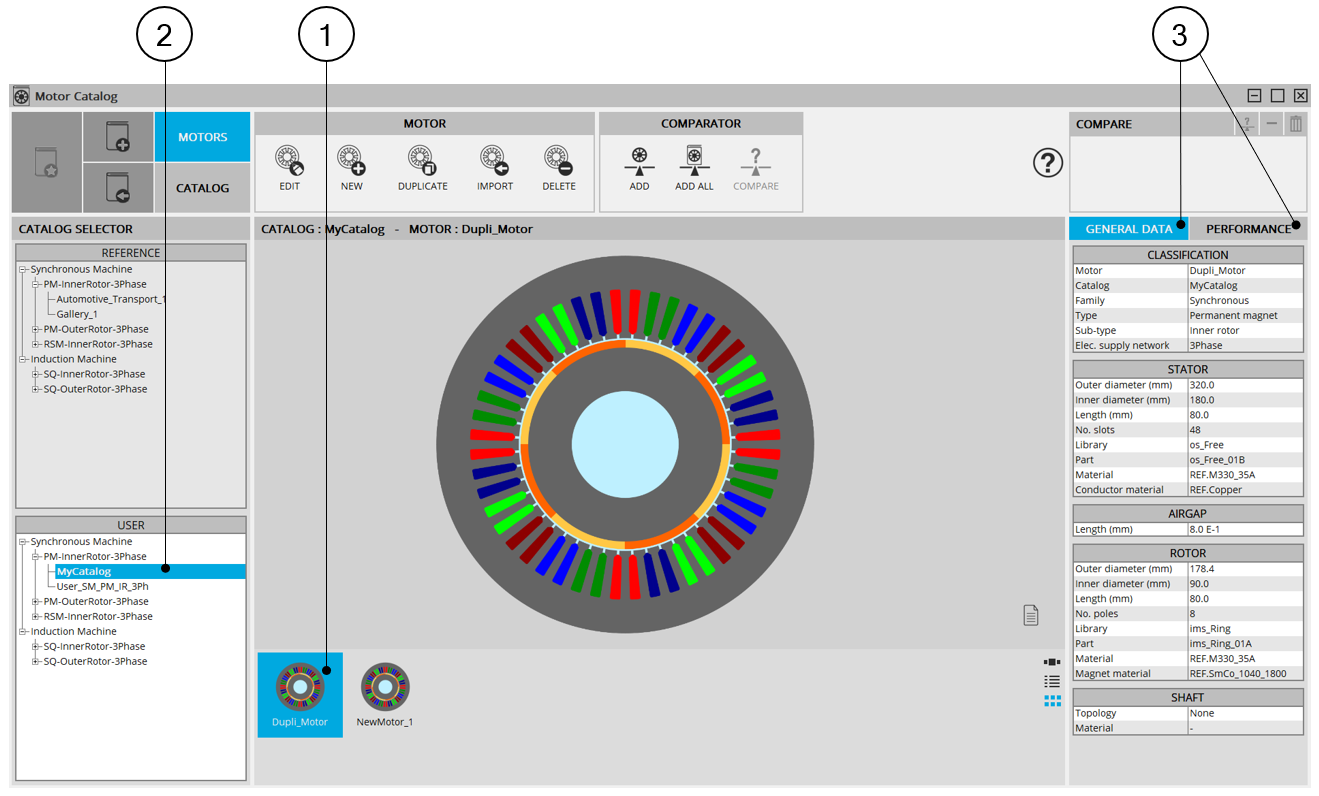Click the CATALOG button
Screen dimensions: 1319x796
point(202,188)
